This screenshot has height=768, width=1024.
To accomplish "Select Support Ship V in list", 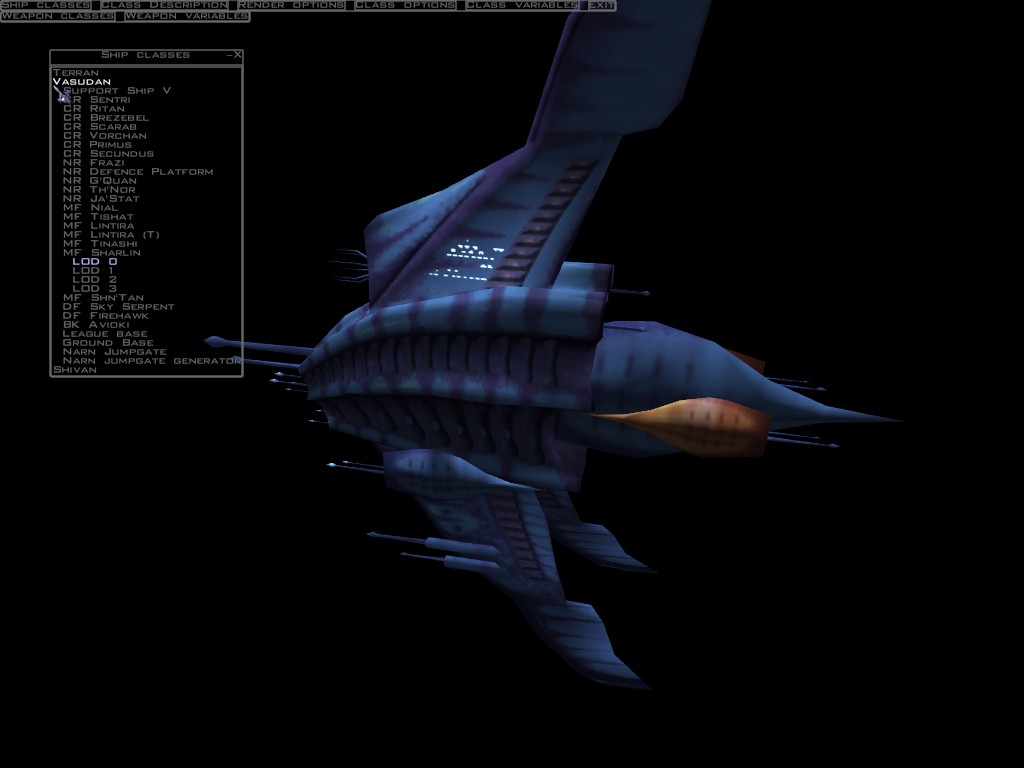I will pos(117,91).
